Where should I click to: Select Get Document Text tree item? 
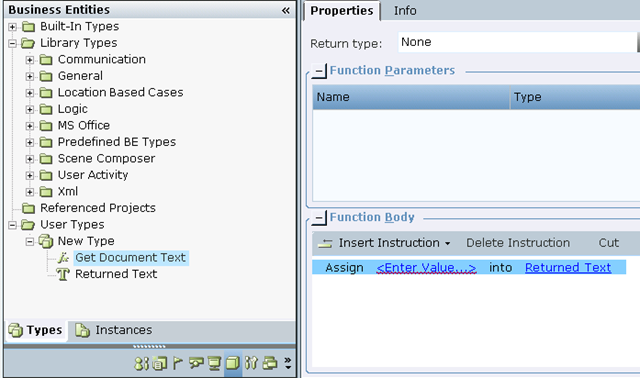tap(131, 258)
